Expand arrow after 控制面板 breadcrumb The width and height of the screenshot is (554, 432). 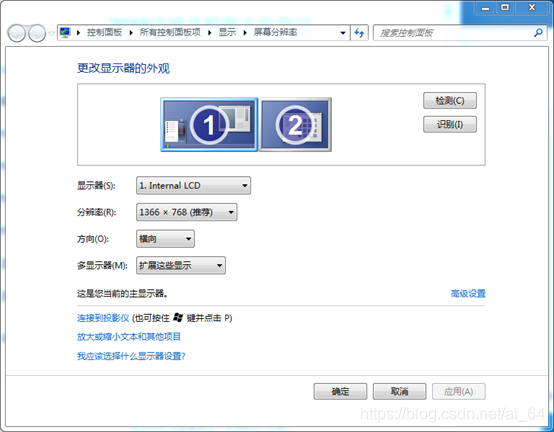pos(131,33)
